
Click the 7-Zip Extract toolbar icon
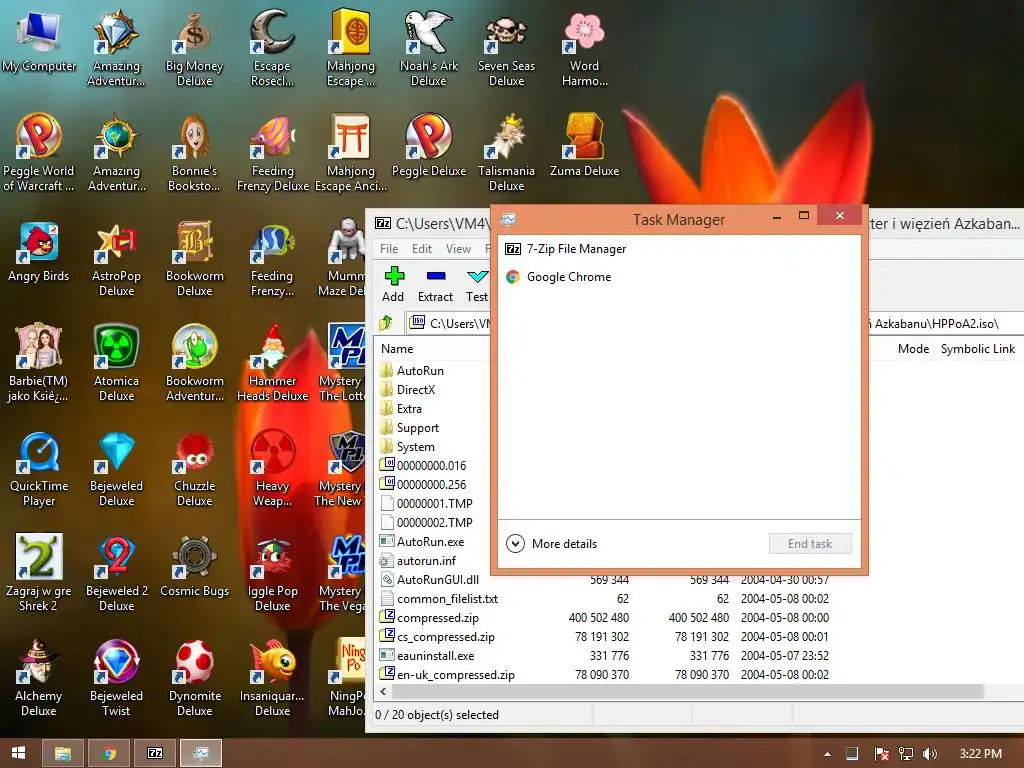click(x=435, y=284)
